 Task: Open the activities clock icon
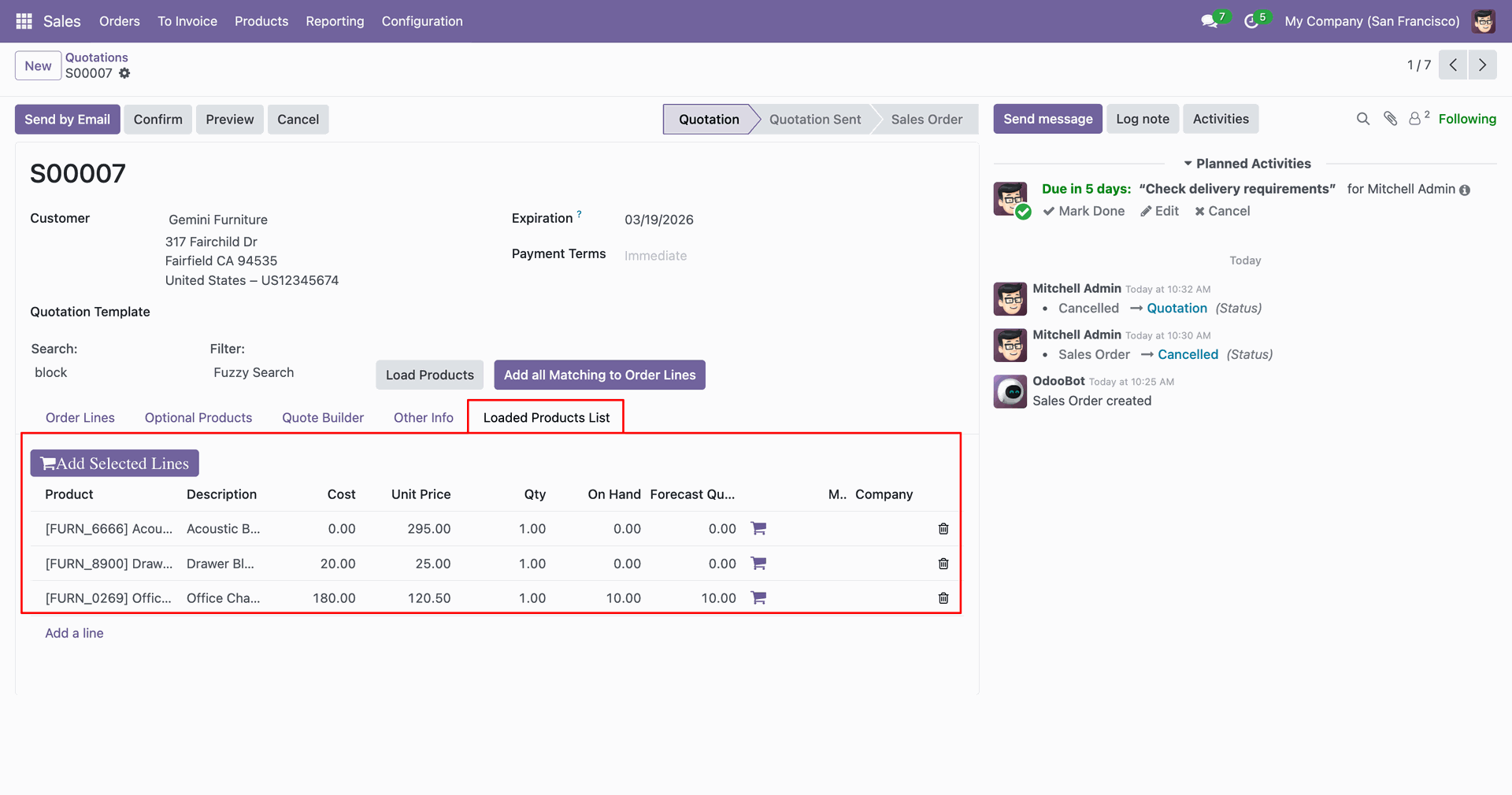1251,21
